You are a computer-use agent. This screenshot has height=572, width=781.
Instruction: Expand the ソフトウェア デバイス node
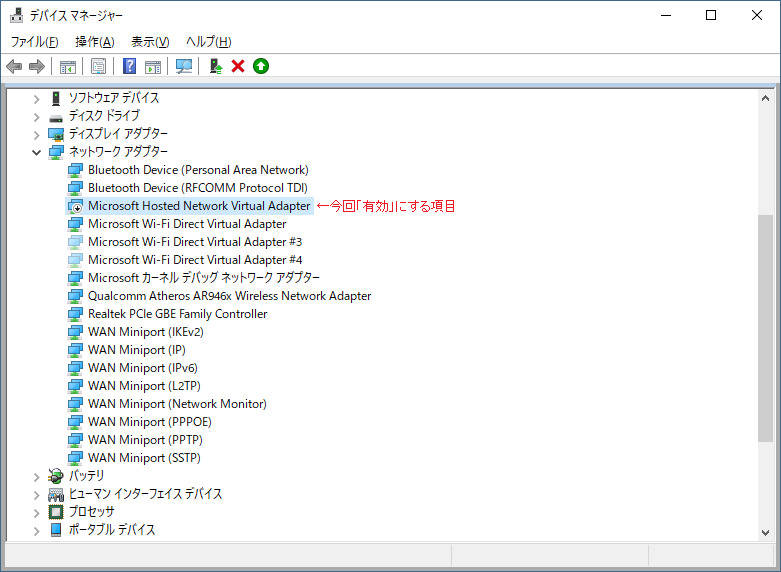tap(36, 99)
